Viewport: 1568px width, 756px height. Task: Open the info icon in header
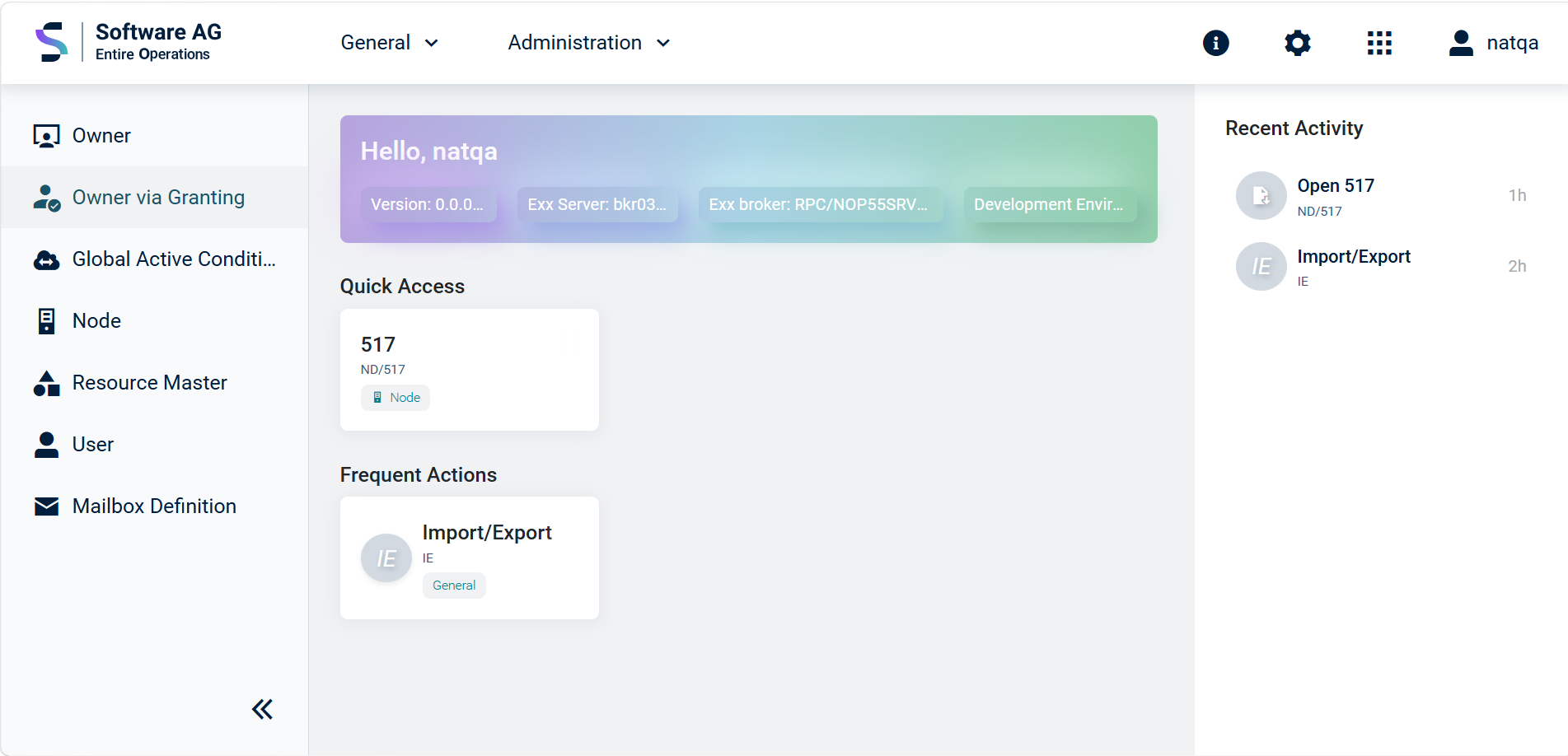(x=1215, y=43)
